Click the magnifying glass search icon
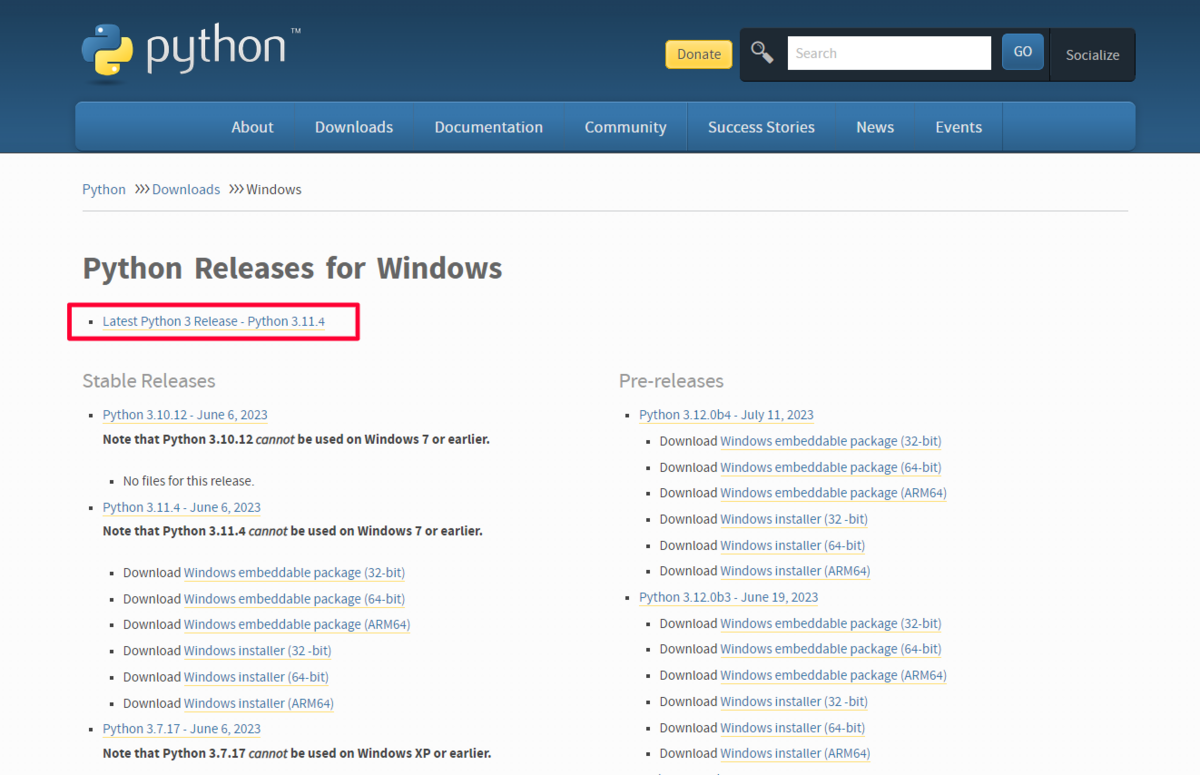The image size is (1200, 775). tap(762, 53)
